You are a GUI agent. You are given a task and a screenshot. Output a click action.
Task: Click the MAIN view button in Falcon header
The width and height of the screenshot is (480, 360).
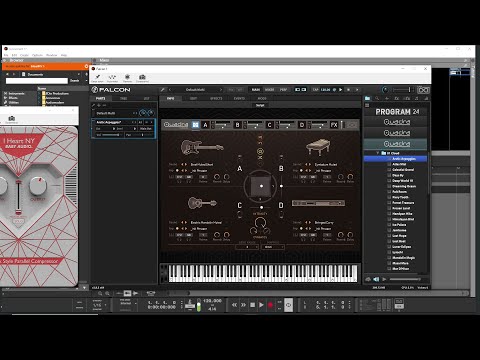click(x=256, y=90)
